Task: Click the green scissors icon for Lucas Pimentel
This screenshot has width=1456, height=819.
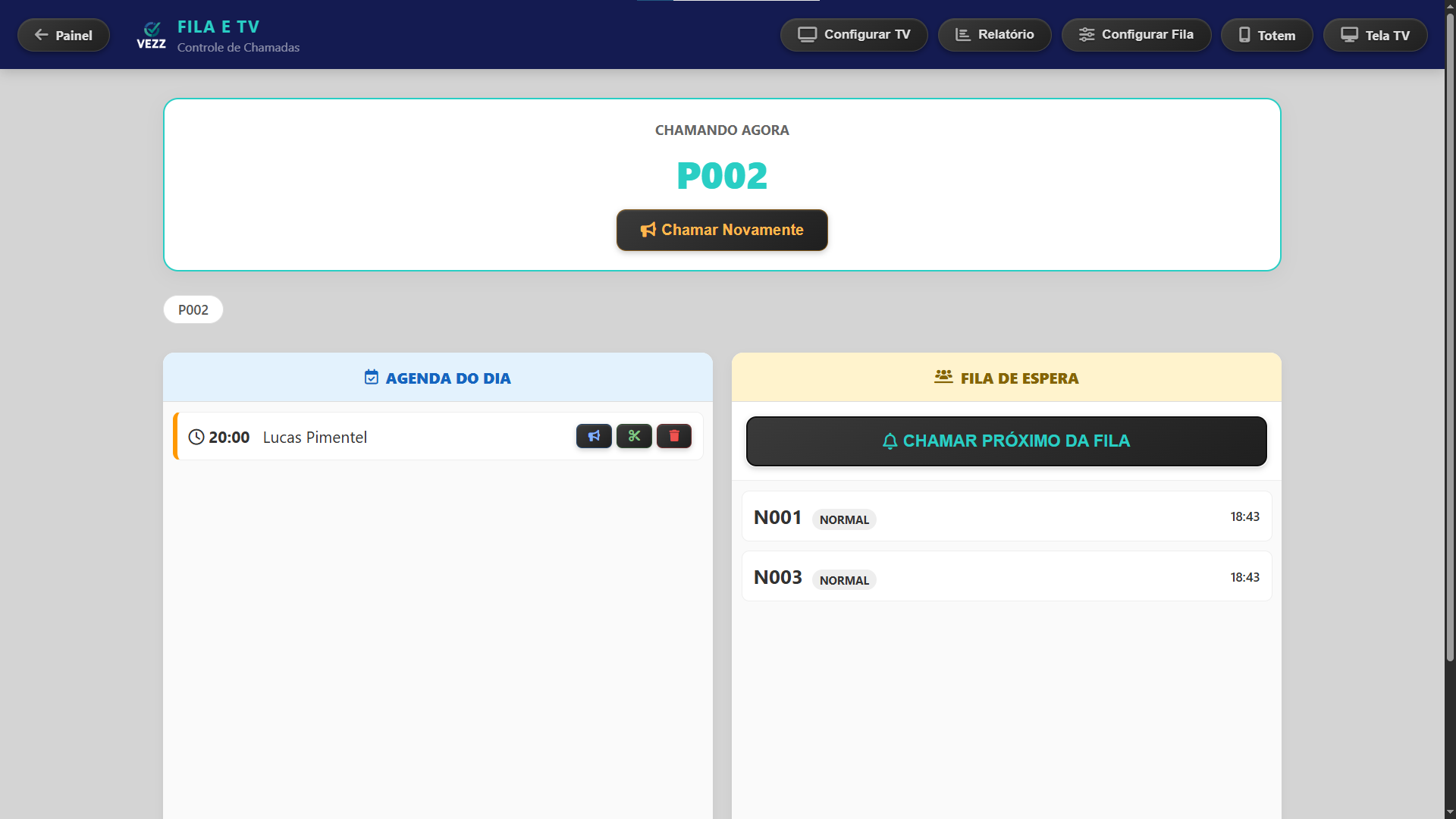Action: (634, 436)
